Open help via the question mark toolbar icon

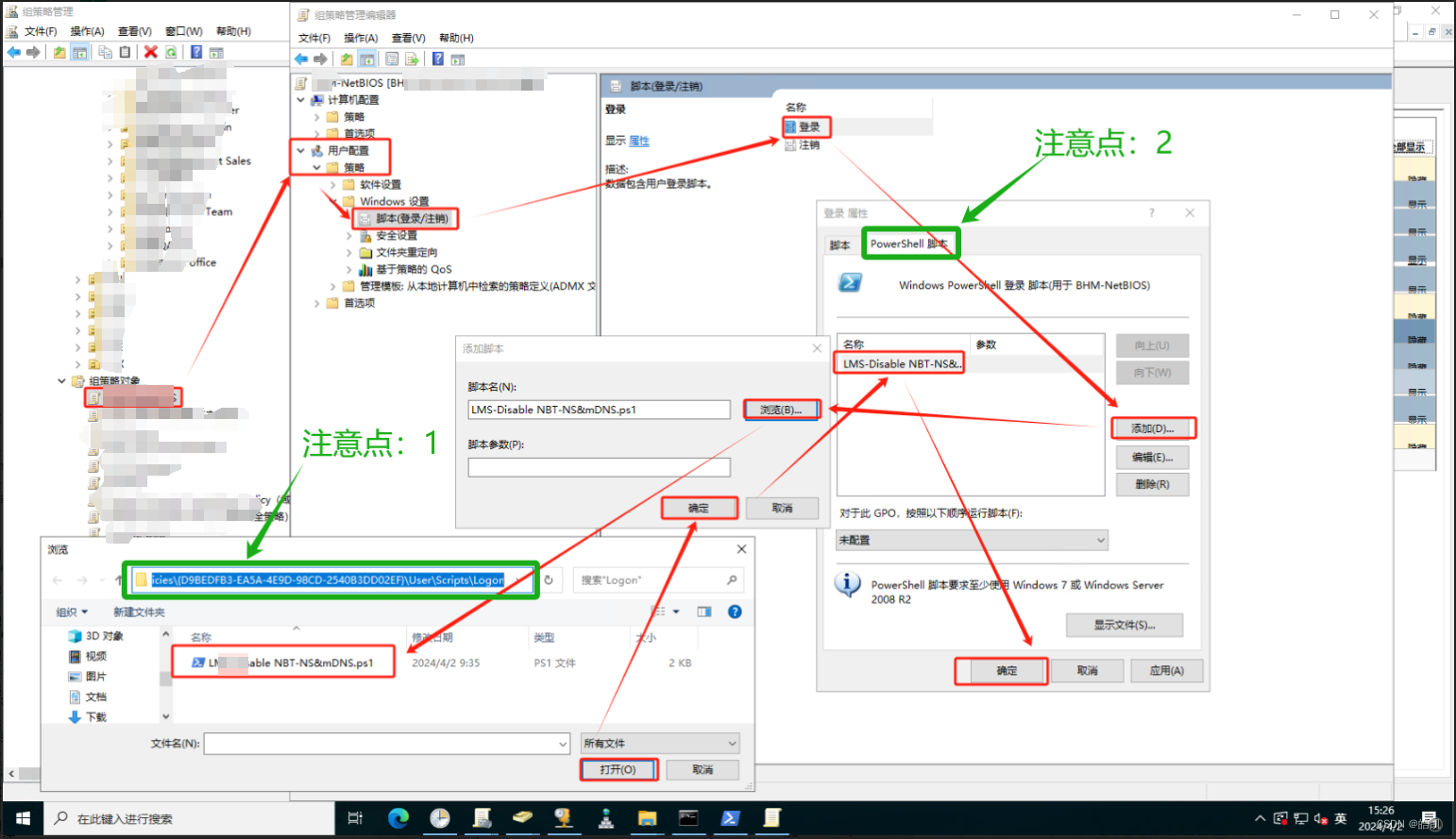pyautogui.click(x=437, y=59)
